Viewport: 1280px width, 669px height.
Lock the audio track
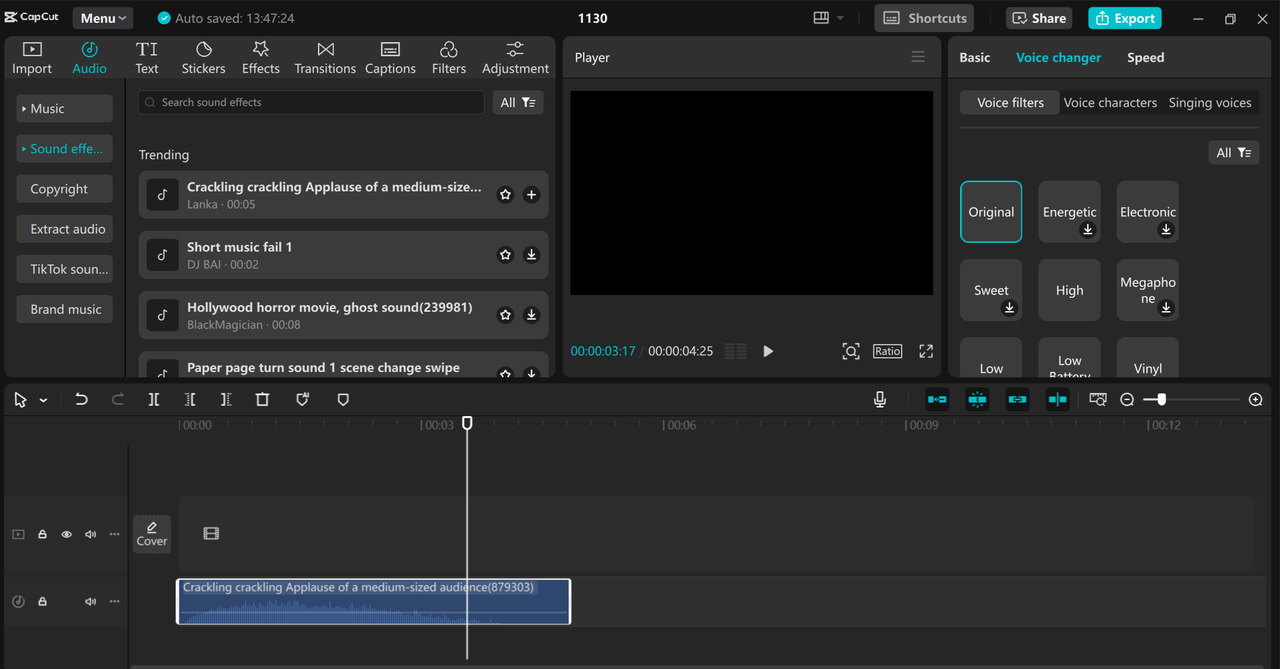tap(42, 601)
